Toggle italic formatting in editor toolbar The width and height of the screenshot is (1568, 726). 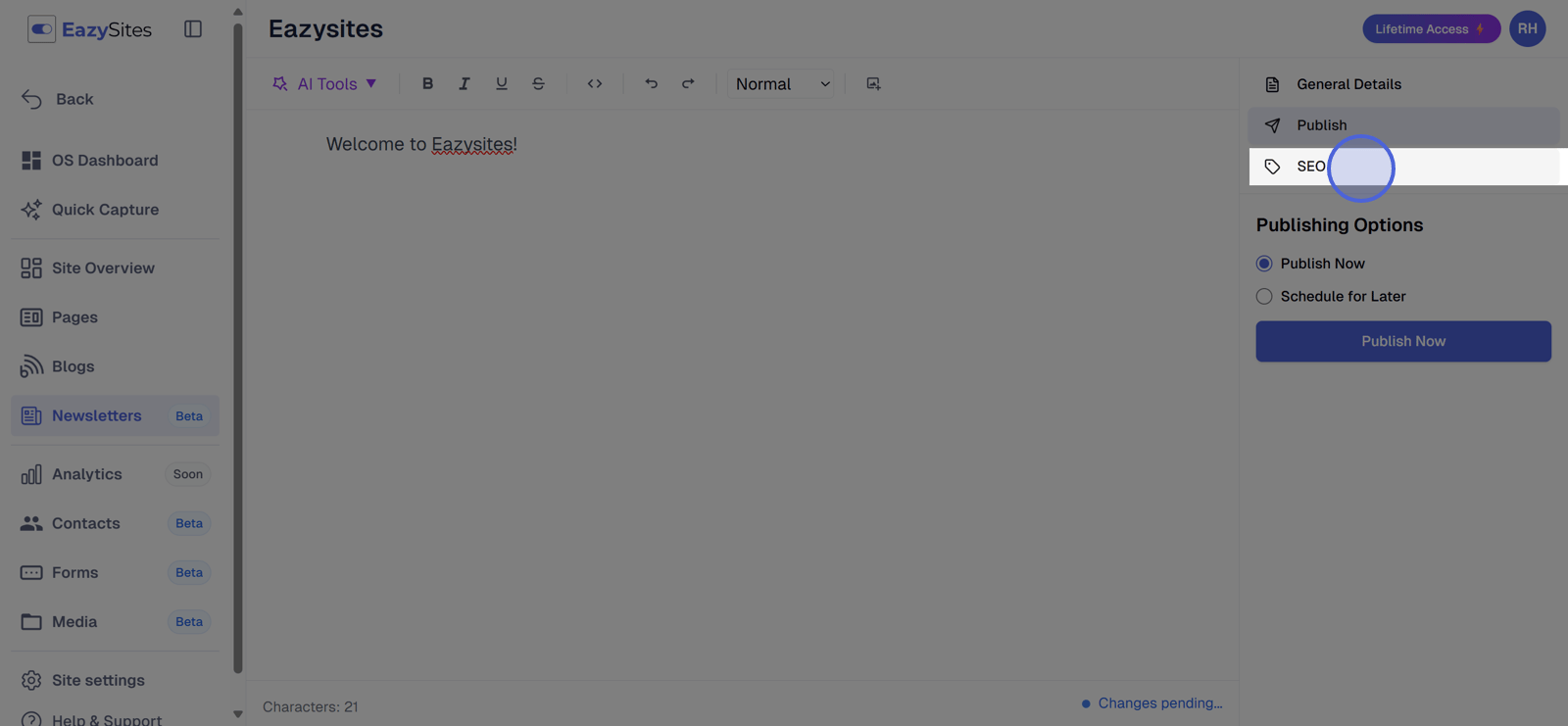pos(465,84)
